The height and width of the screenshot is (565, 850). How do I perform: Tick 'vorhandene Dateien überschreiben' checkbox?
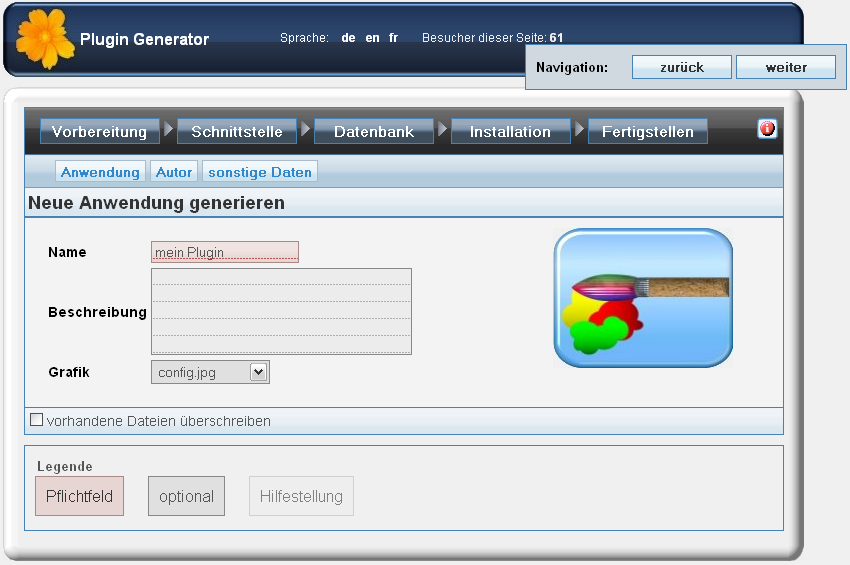(36, 420)
